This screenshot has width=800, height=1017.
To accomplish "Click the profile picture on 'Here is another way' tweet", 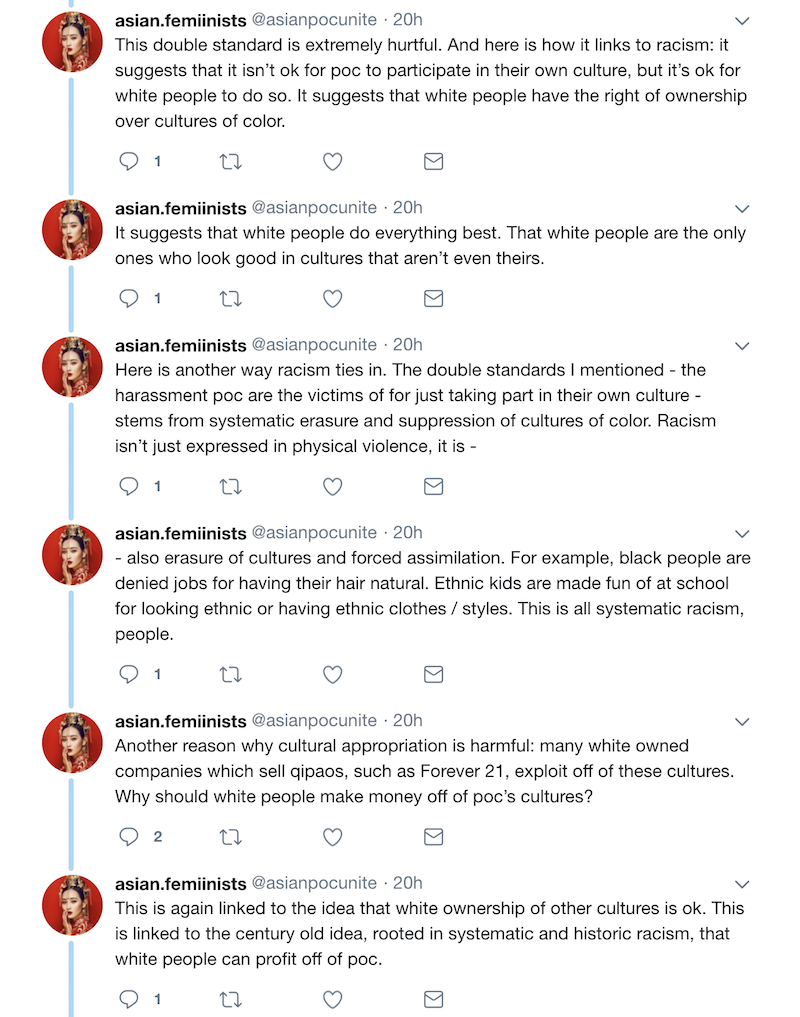I will 72,366.
